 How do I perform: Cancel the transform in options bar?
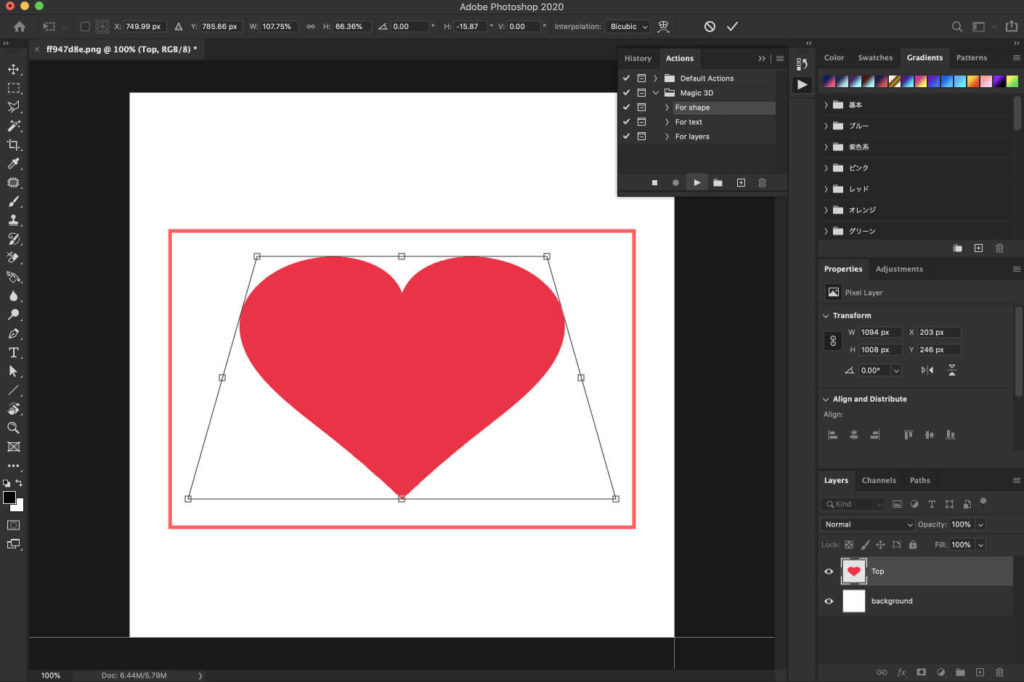pos(709,26)
